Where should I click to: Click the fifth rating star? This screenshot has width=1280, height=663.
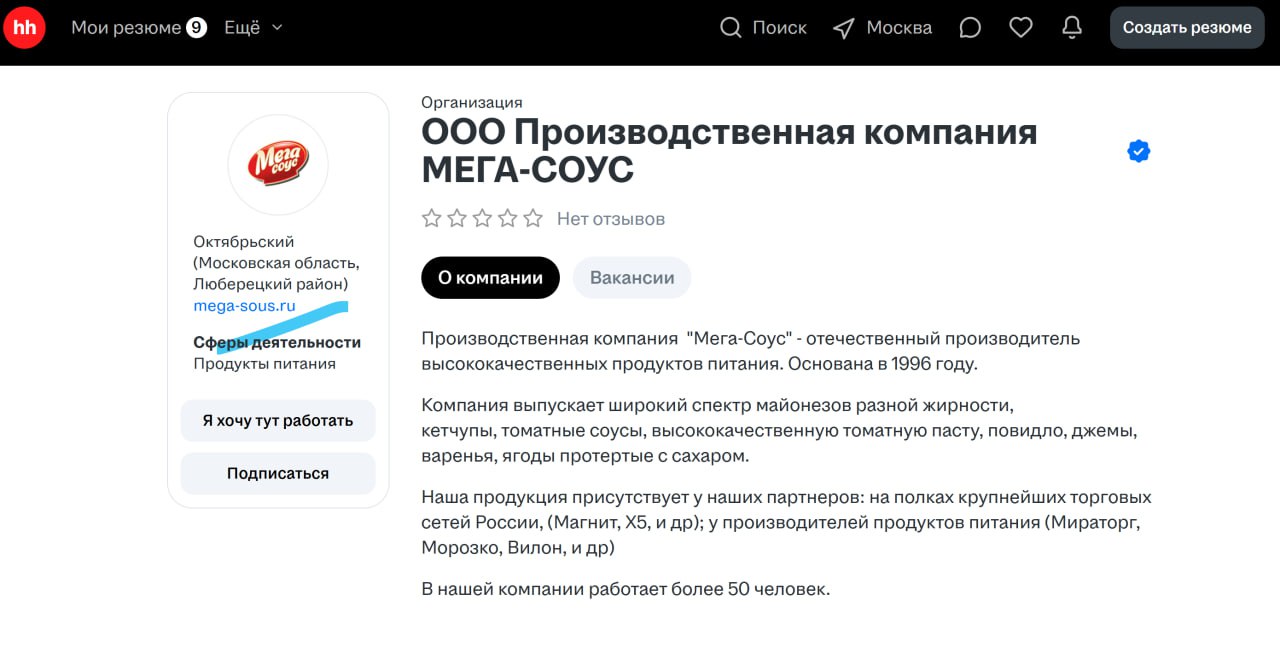[533, 218]
